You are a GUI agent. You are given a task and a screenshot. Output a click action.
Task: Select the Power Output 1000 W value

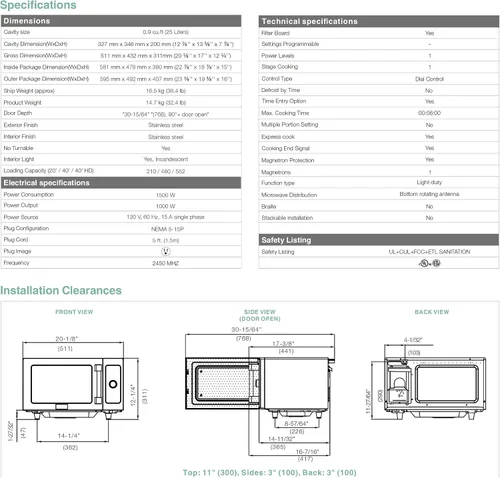[x=166, y=206]
